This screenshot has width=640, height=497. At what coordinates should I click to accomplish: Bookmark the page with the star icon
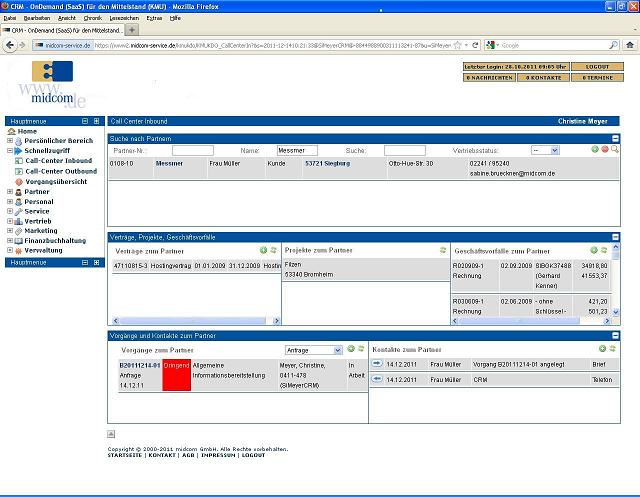(458, 45)
